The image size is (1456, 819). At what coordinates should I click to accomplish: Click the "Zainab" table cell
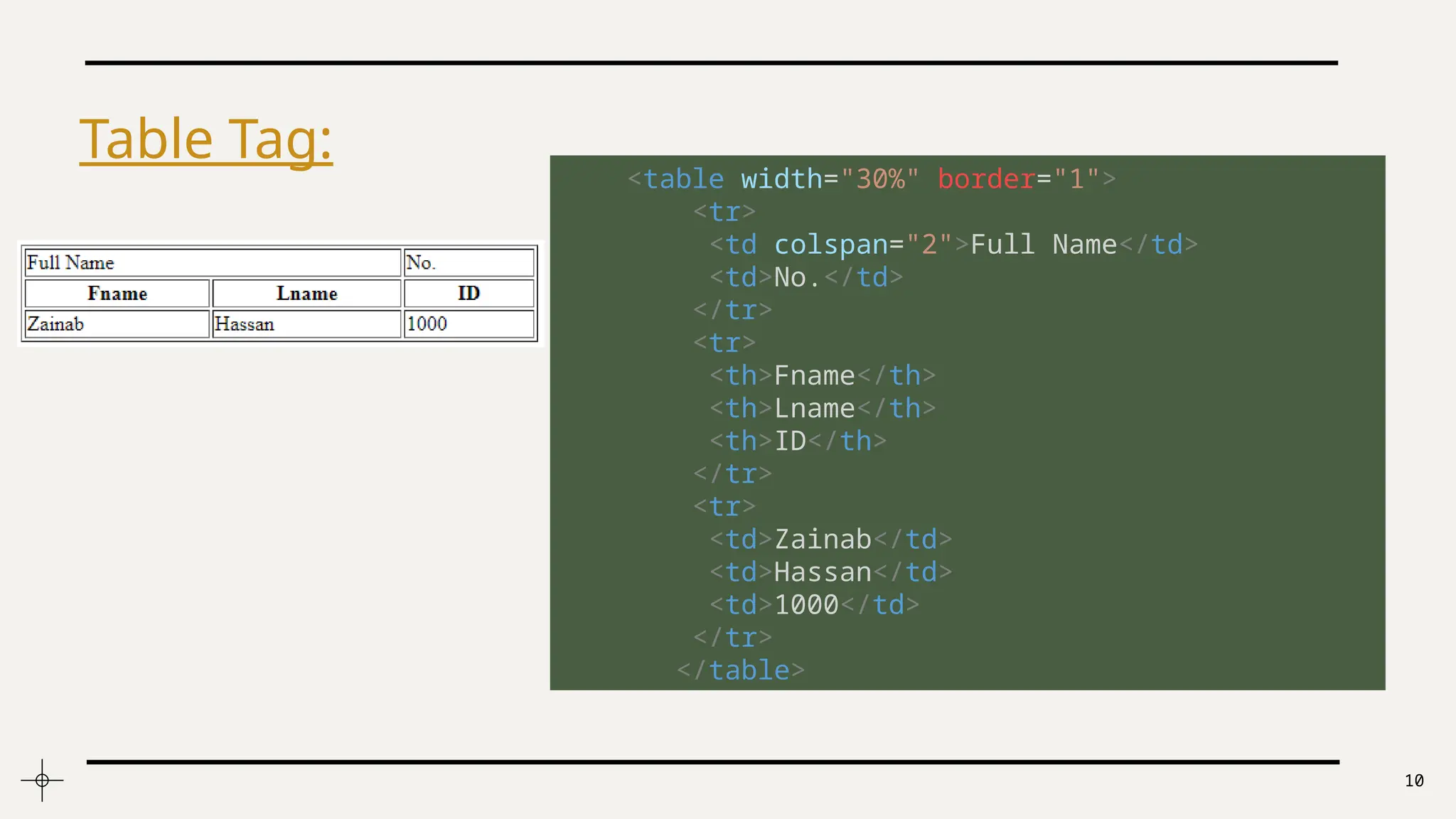pos(117,324)
